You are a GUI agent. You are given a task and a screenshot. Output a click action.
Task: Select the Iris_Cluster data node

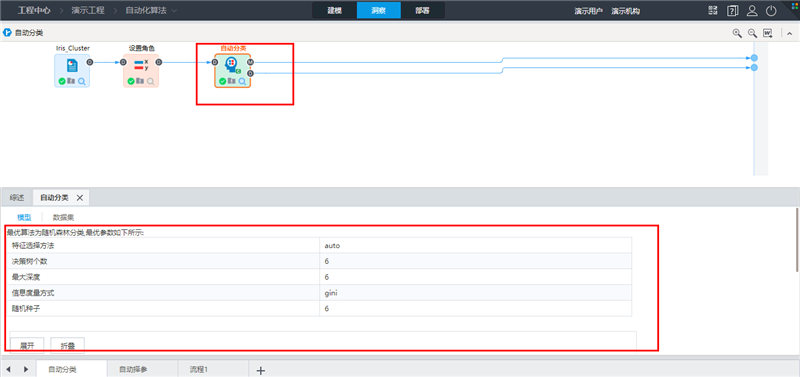[72, 70]
